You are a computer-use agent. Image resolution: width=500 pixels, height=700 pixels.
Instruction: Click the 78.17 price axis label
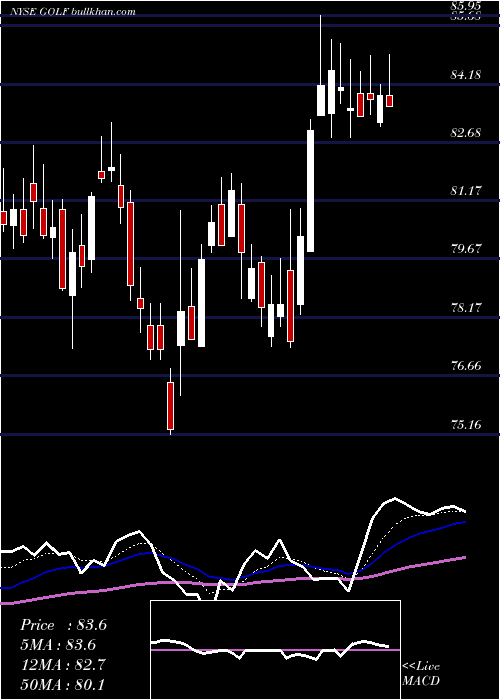tap(465, 308)
